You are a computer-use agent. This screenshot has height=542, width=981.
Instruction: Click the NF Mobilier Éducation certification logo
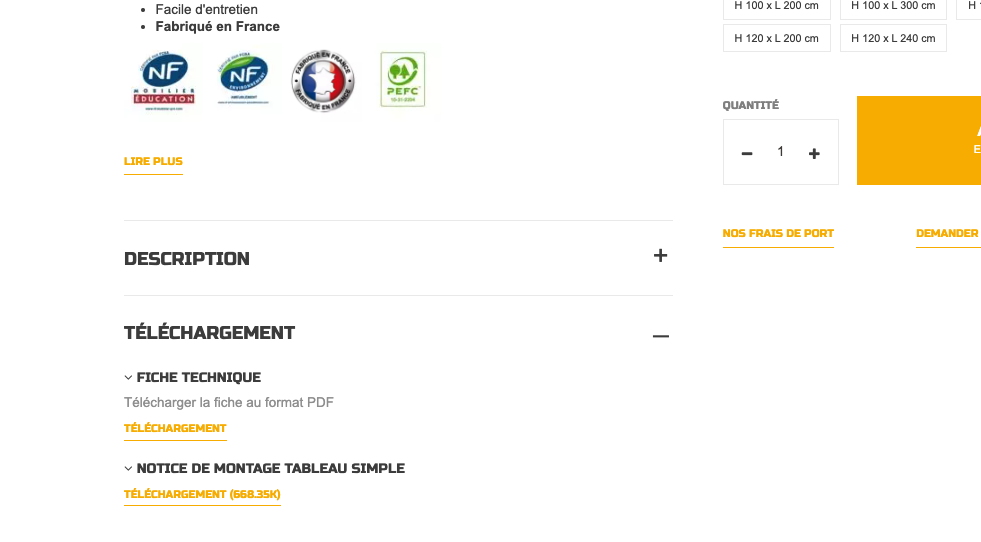(166, 80)
